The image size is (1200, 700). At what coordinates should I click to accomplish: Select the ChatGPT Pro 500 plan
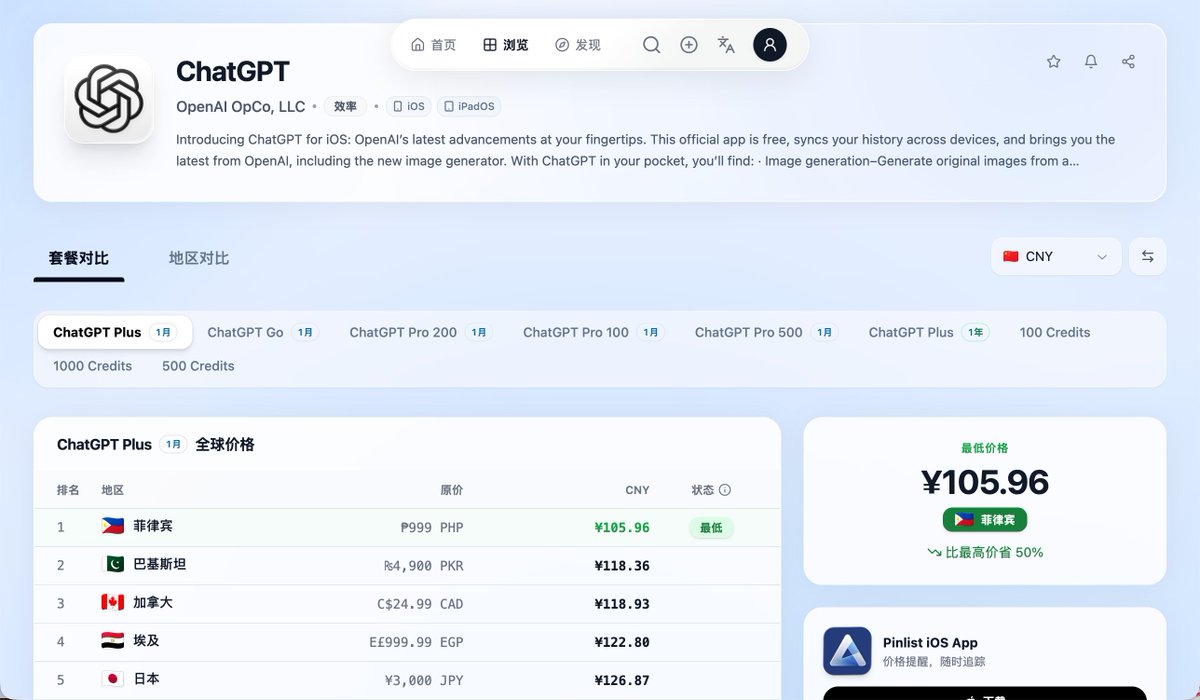click(766, 332)
